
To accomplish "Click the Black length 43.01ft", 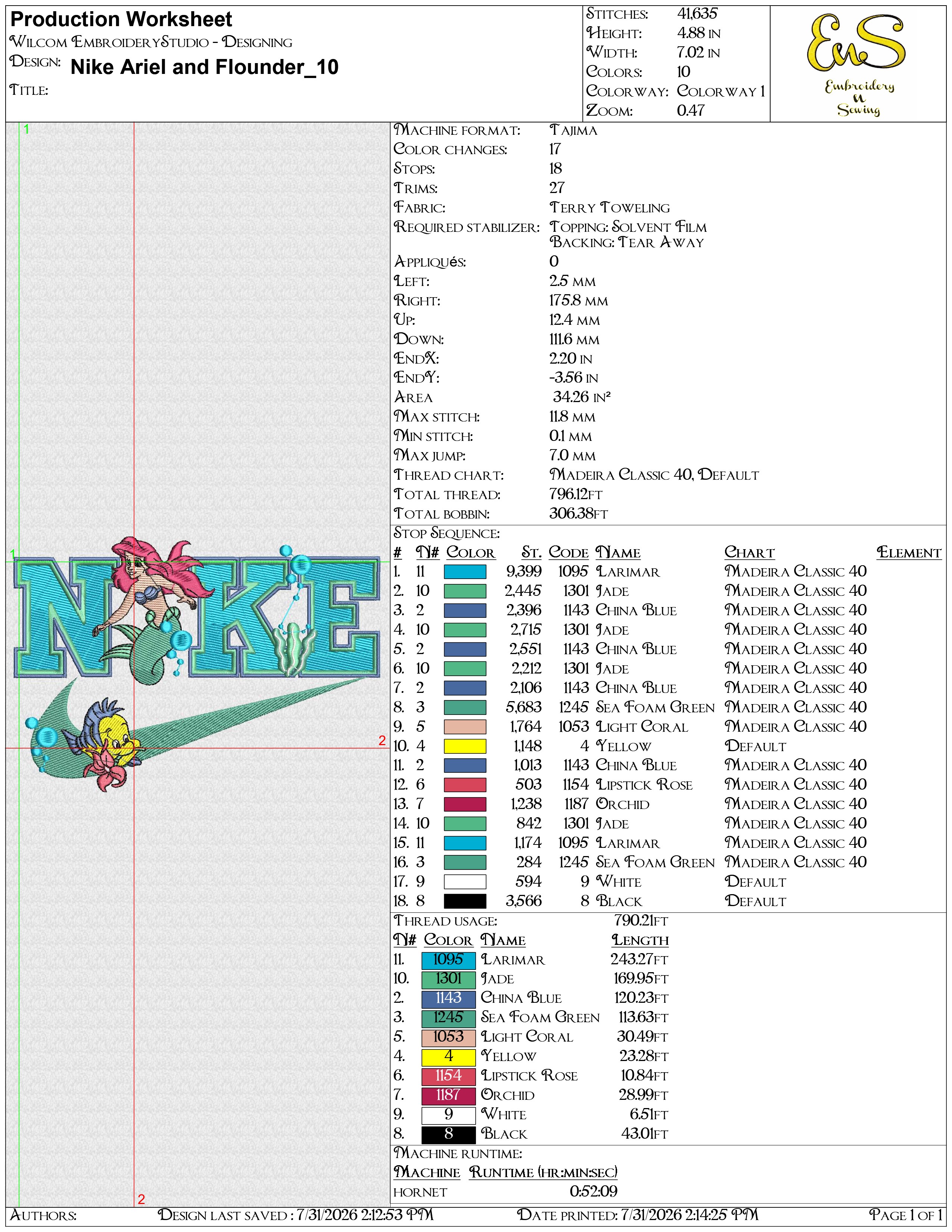I will click(x=645, y=1134).
